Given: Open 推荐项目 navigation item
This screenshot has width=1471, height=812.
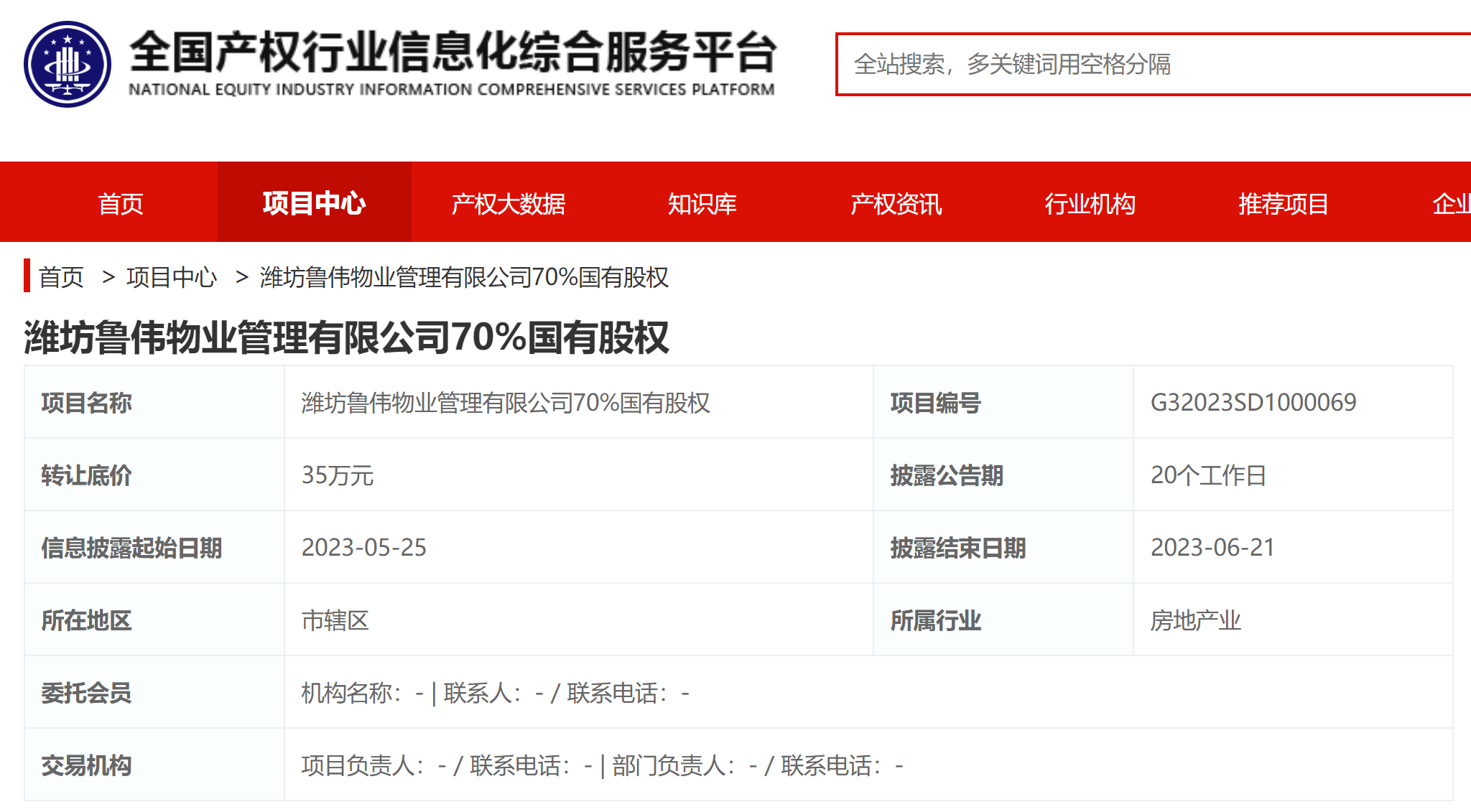Looking at the screenshot, I should (x=1284, y=204).
